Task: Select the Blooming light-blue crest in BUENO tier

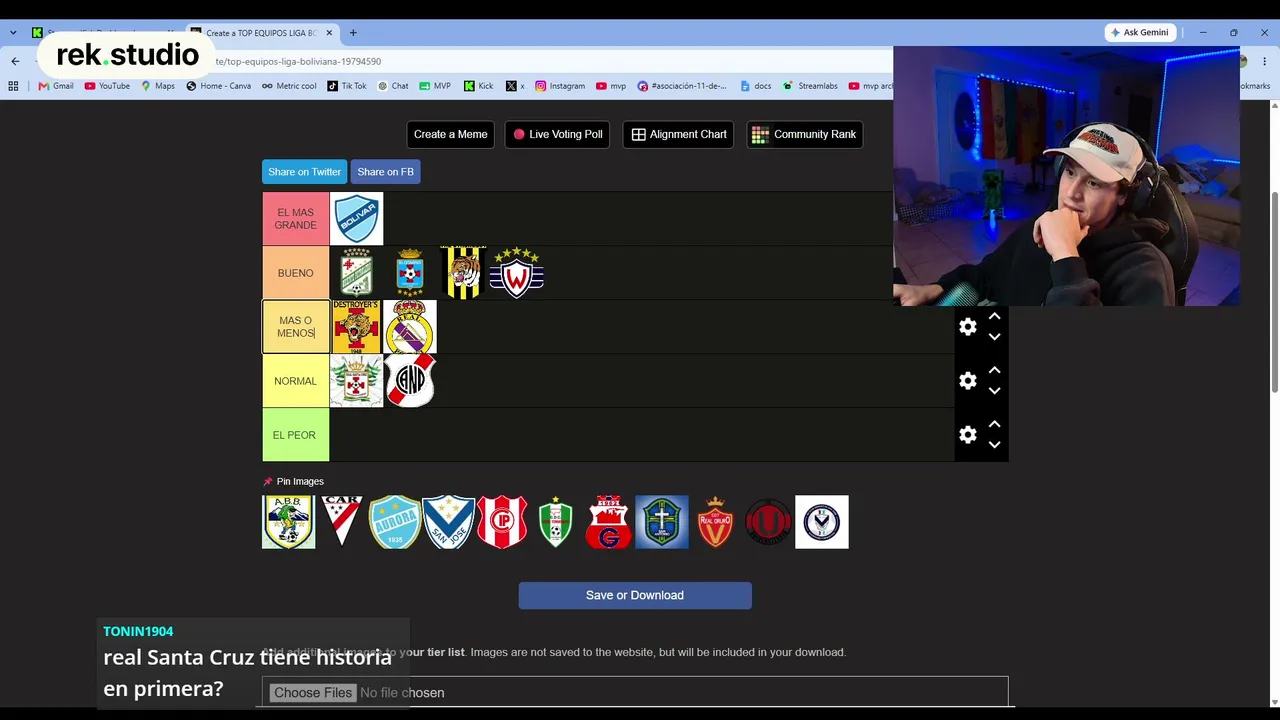Action: [410, 273]
